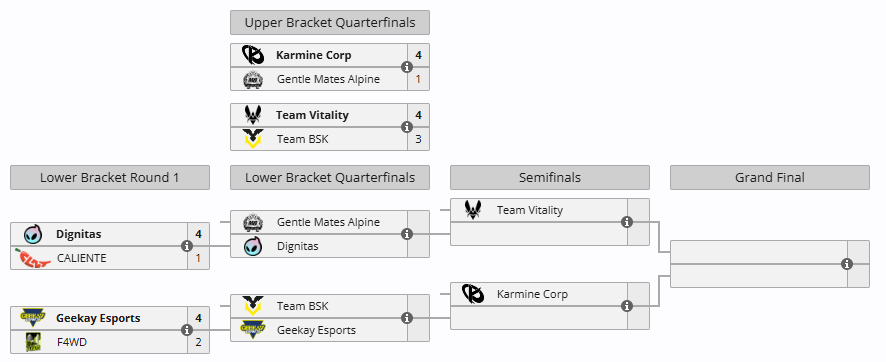The width and height of the screenshot is (886, 362).
Task: Click the Karmine Corp logo in upper quarterfinals
Action: tap(253, 55)
